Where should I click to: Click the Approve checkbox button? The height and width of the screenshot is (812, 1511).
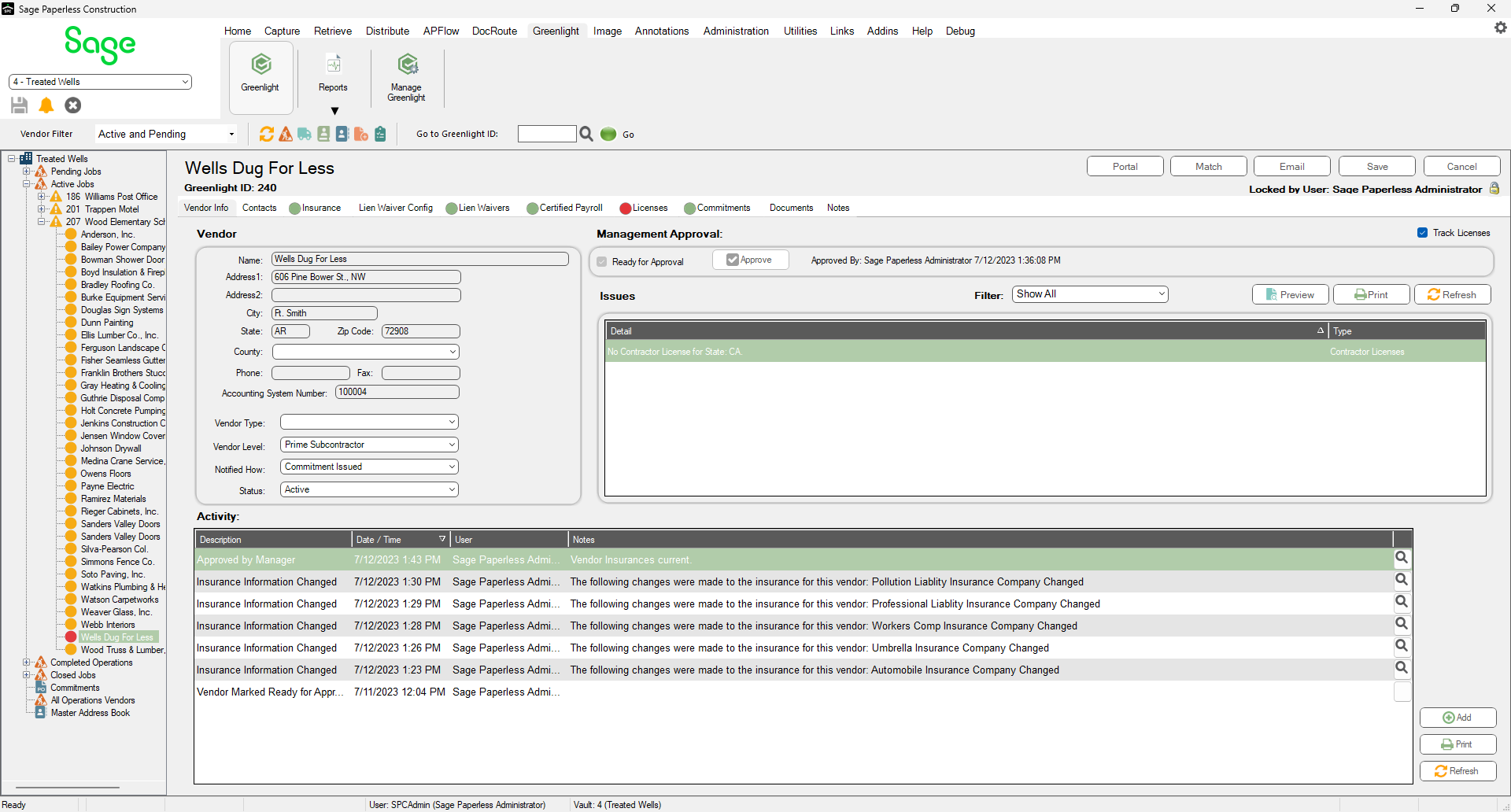point(750,260)
